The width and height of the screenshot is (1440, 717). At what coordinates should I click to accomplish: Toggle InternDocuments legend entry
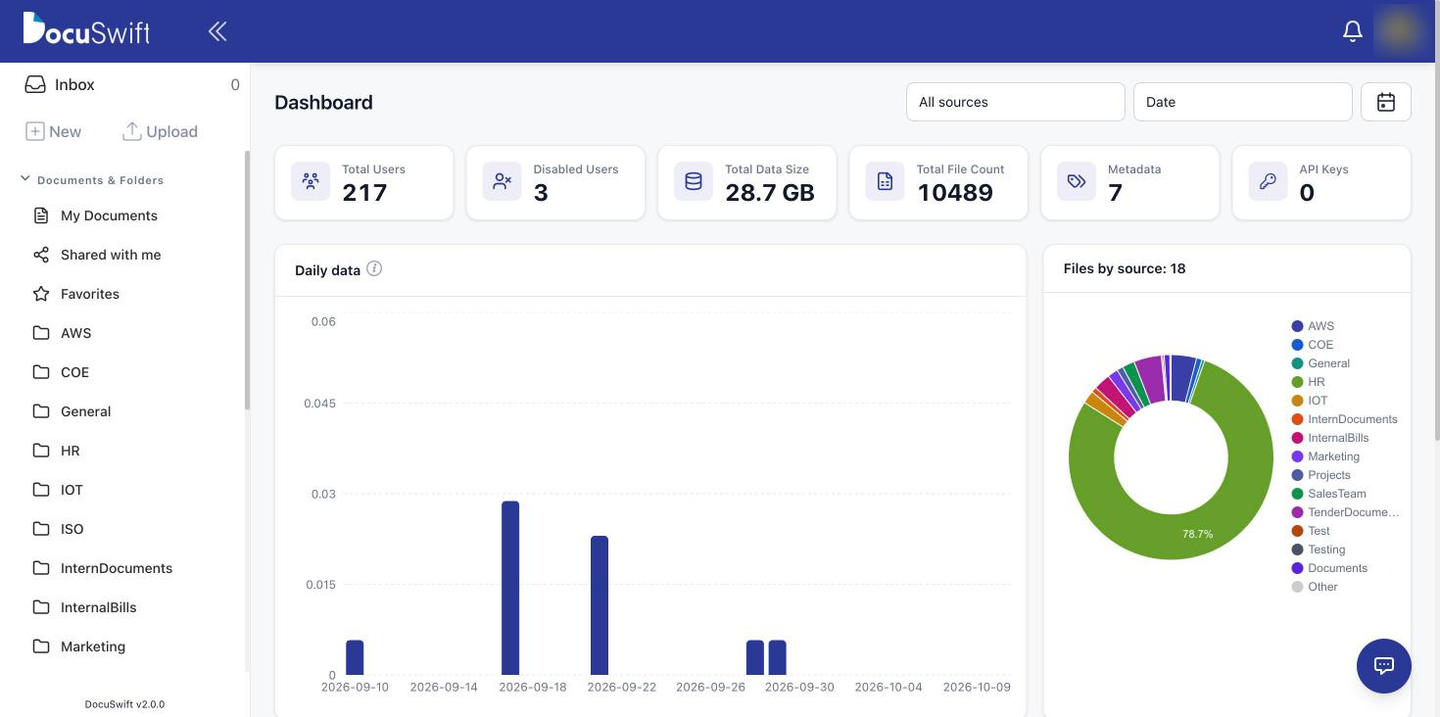[1344, 420]
